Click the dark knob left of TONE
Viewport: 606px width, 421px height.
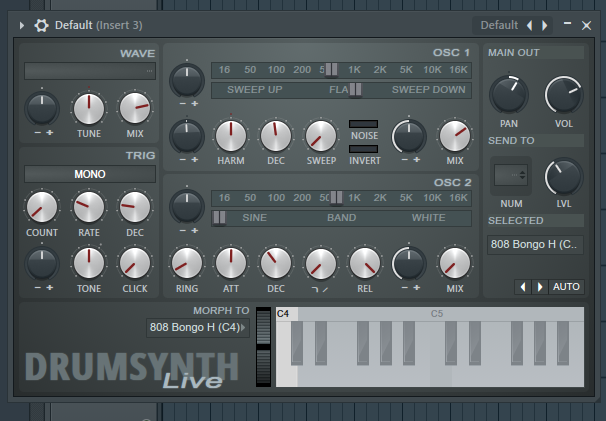pos(42,263)
